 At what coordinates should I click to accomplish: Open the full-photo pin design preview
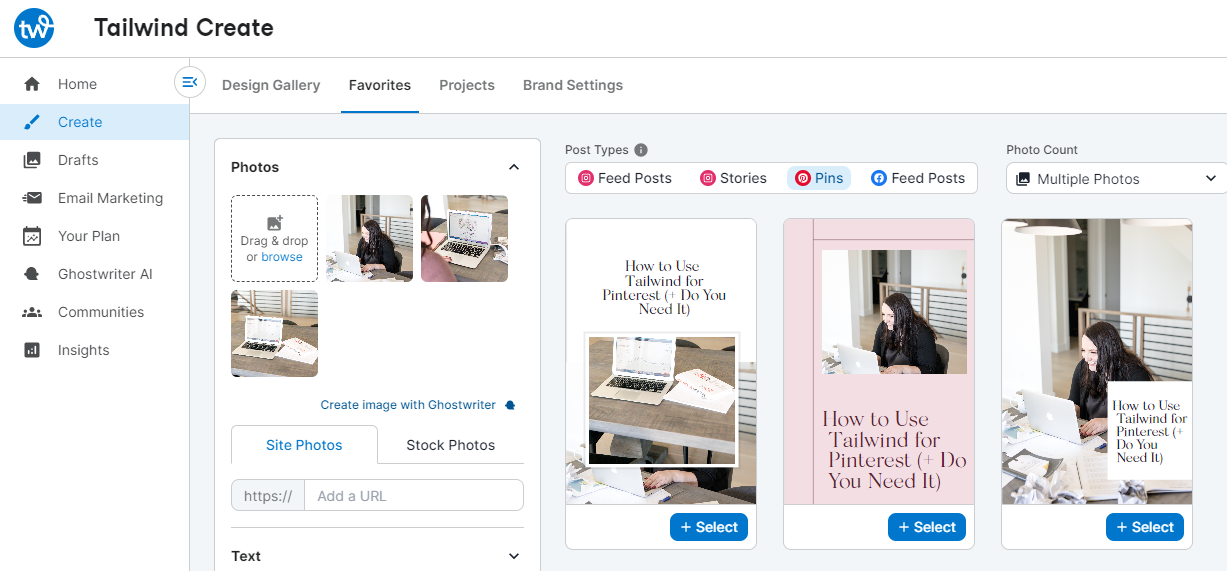click(x=1097, y=361)
